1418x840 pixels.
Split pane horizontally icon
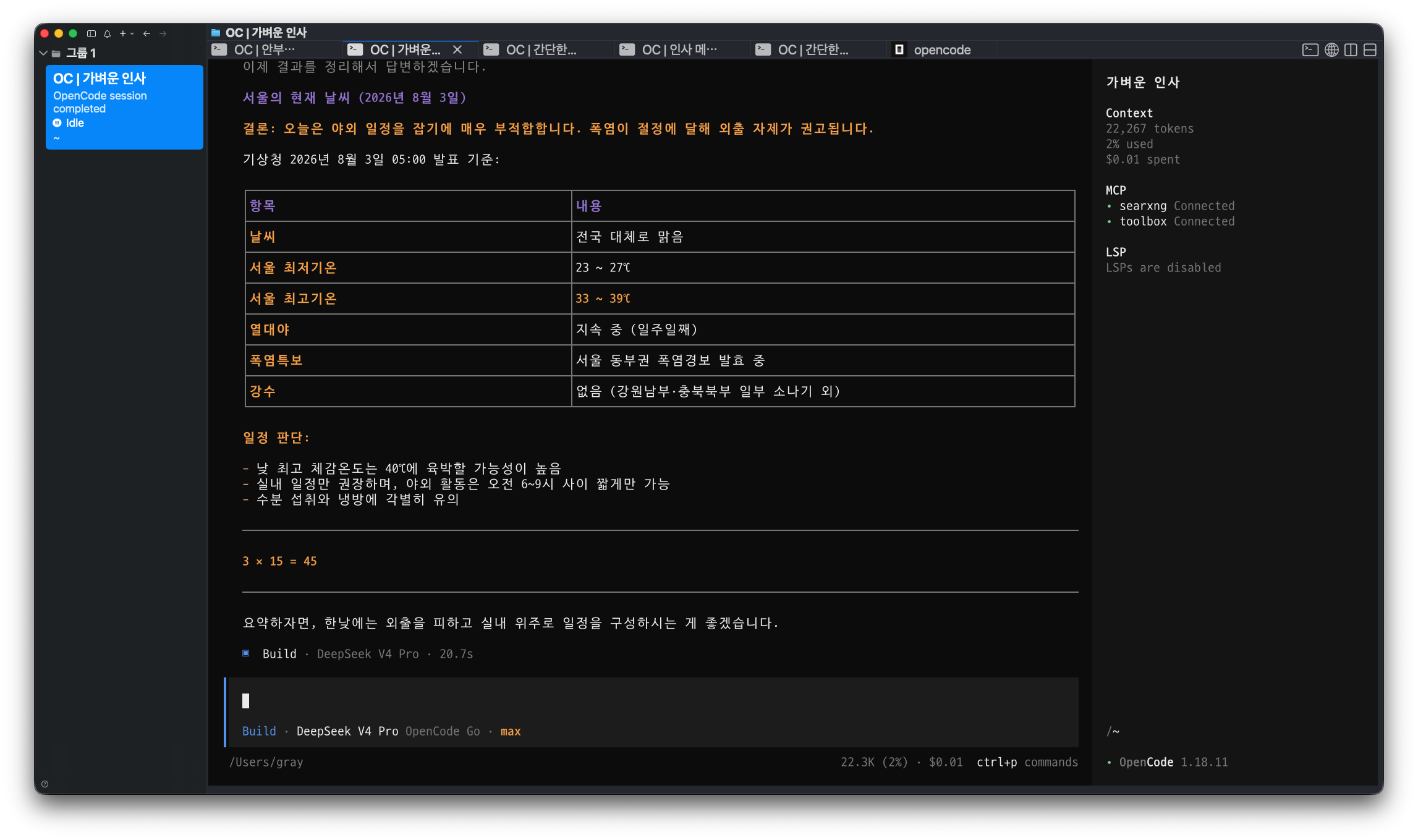click(1370, 49)
